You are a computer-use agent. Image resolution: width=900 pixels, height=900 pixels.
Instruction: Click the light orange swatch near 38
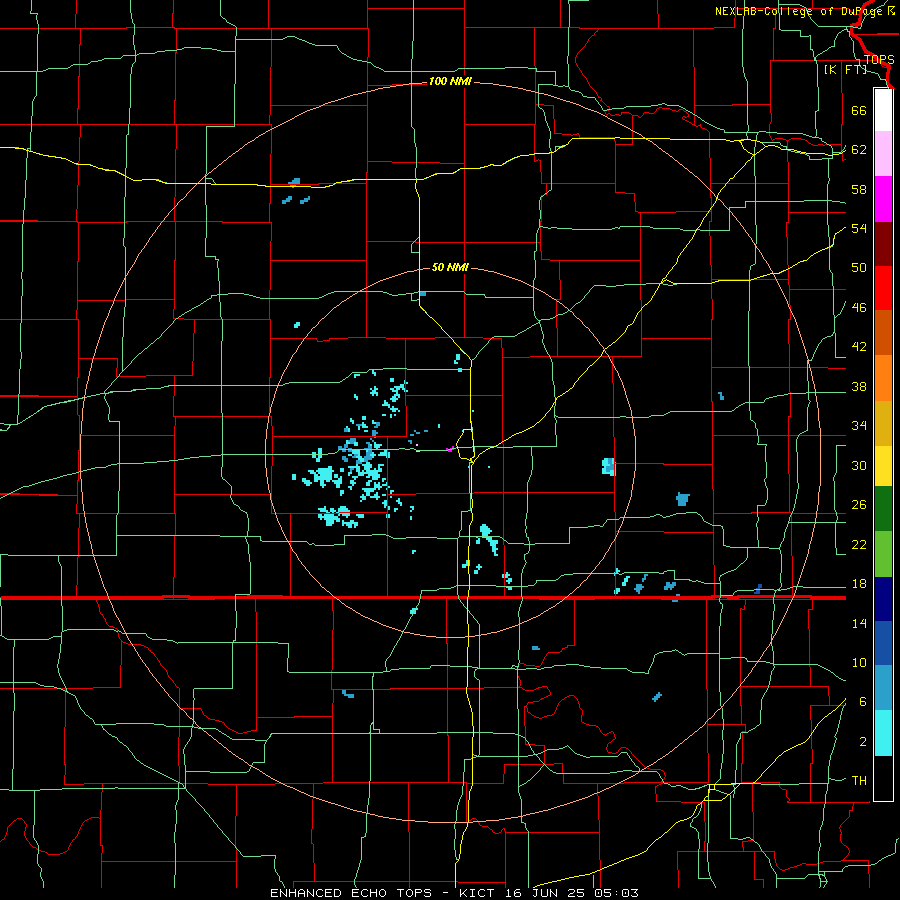(883, 378)
